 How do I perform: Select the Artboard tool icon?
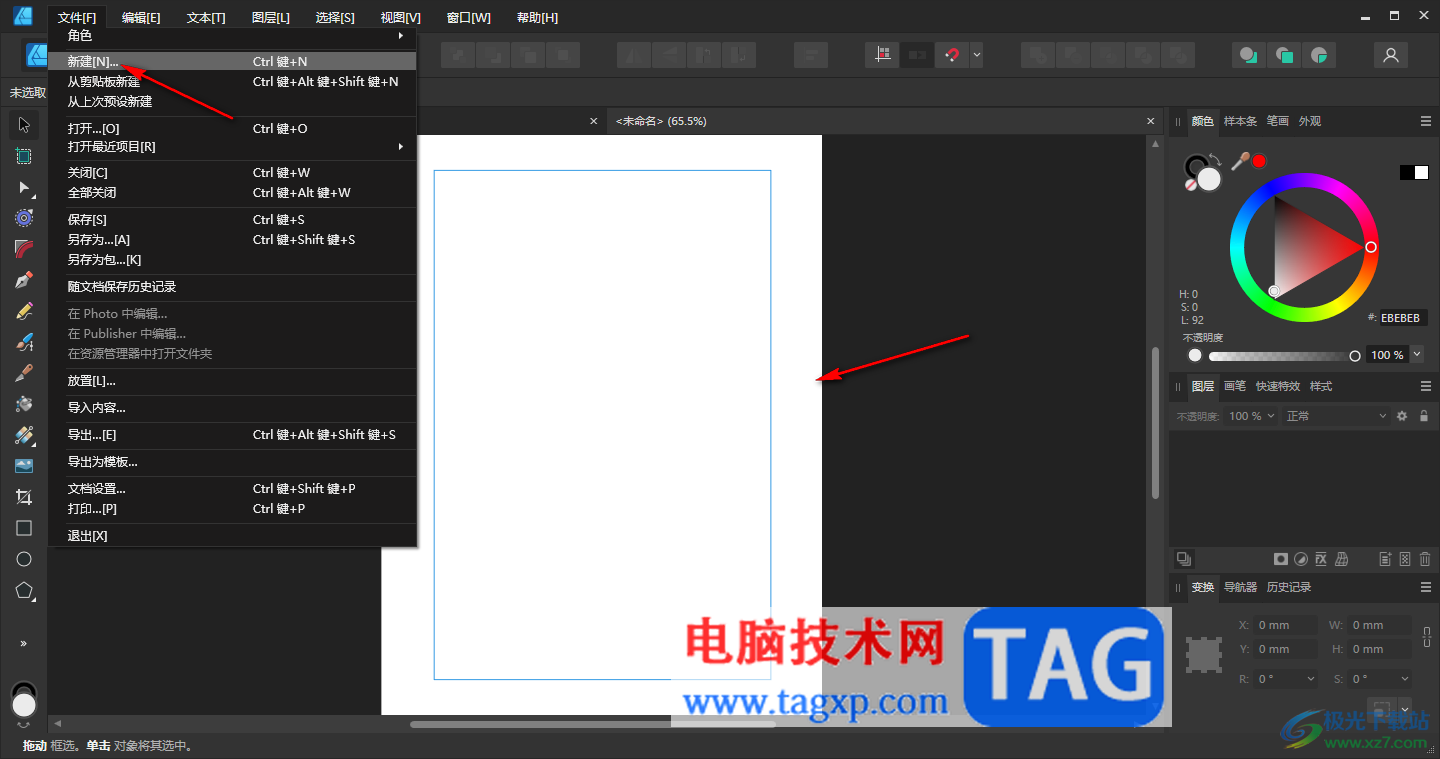tap(24, 156)
